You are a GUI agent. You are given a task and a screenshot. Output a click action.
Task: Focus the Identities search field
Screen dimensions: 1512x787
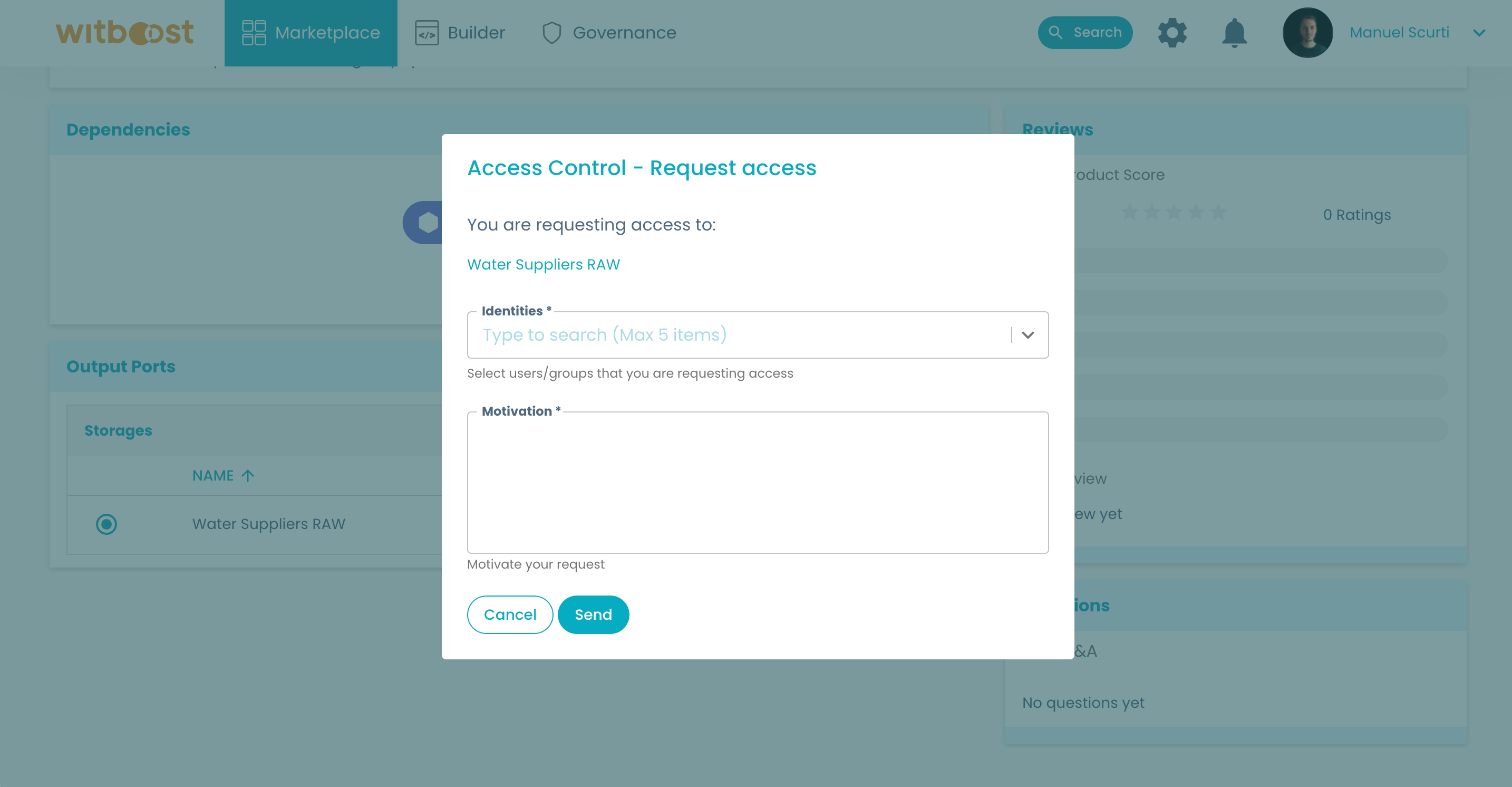(704, 335)
